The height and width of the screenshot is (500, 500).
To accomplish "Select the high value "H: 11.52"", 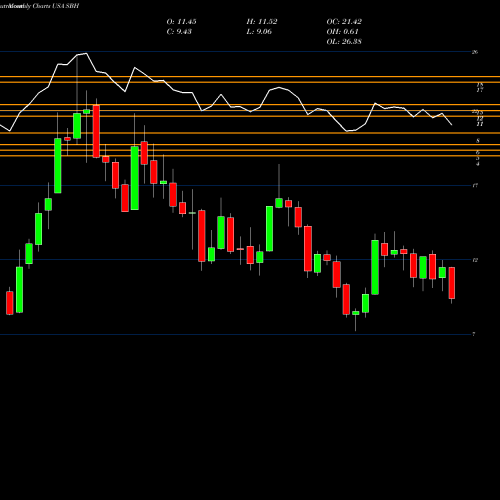I will (262, 22).
